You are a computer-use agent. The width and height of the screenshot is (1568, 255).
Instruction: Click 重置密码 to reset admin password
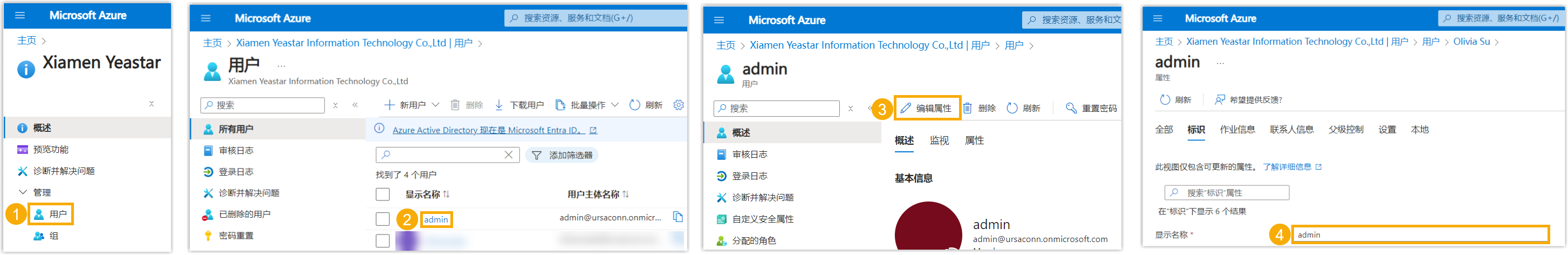click(1091, 109)
